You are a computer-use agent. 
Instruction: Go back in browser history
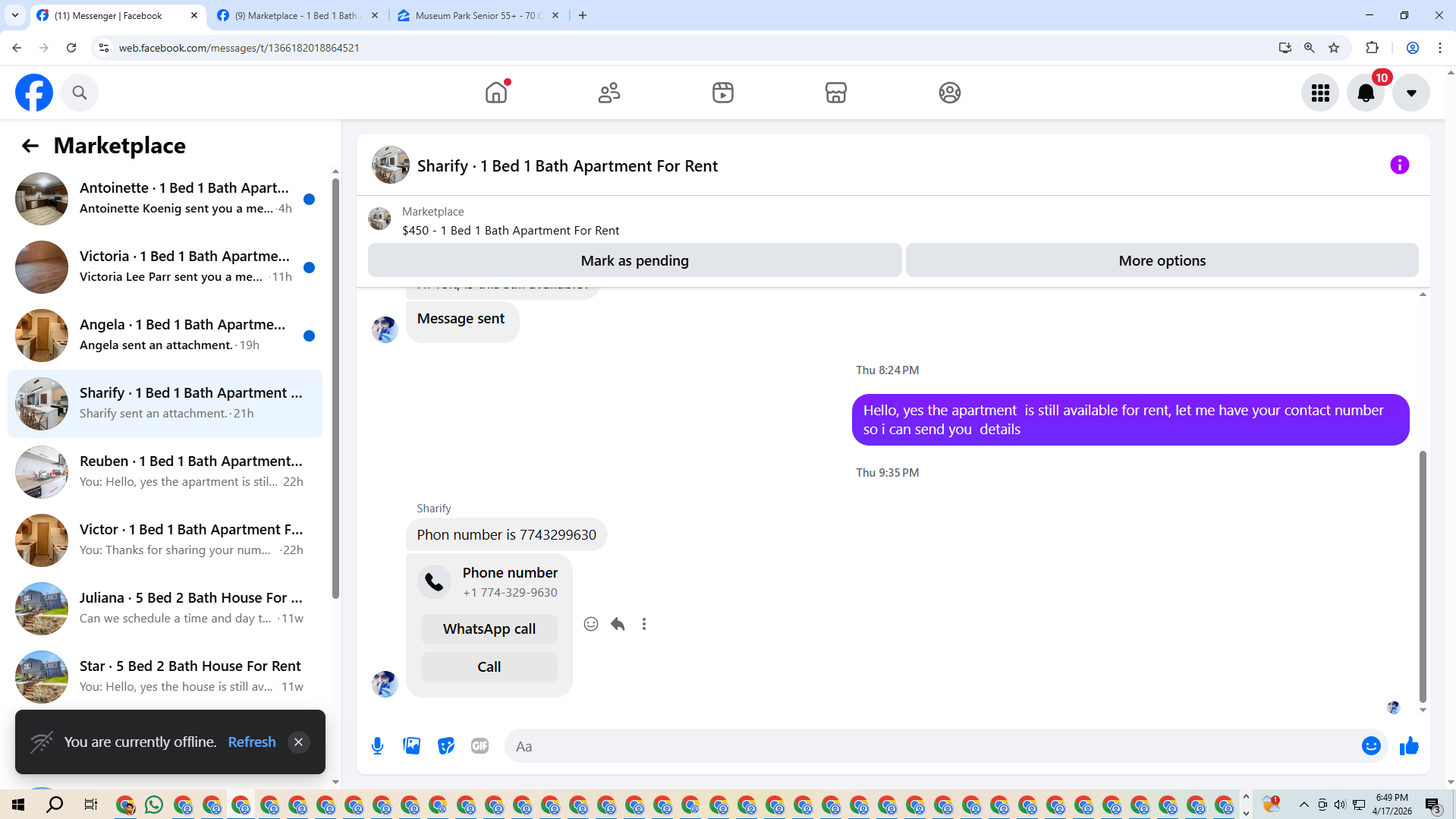pyautogui.click(x=17, y=48)
